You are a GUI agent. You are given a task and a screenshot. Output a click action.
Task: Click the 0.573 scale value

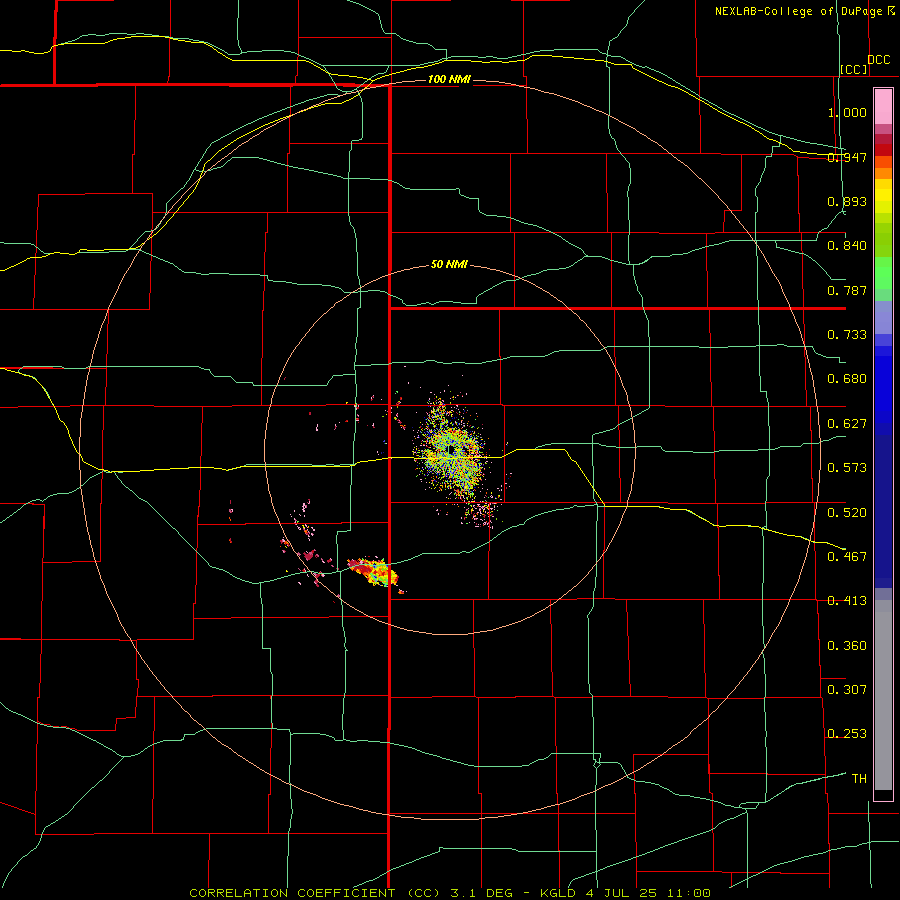[847, 468]
